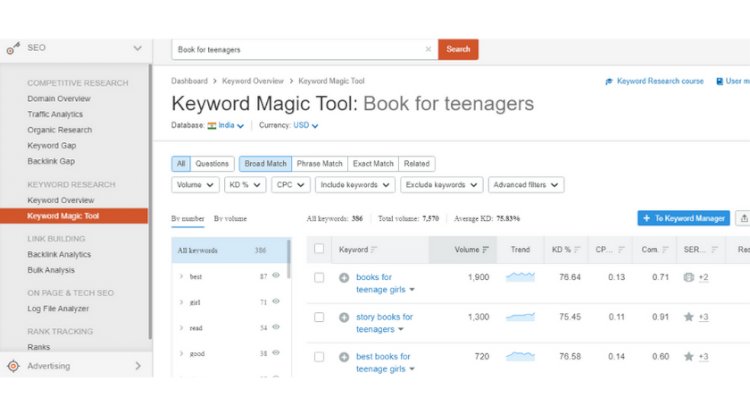The image size is (750, 415).
Task: Open Keyword Overview breadcrumb link
Action: pyautogui.click(x=253, y=81)
